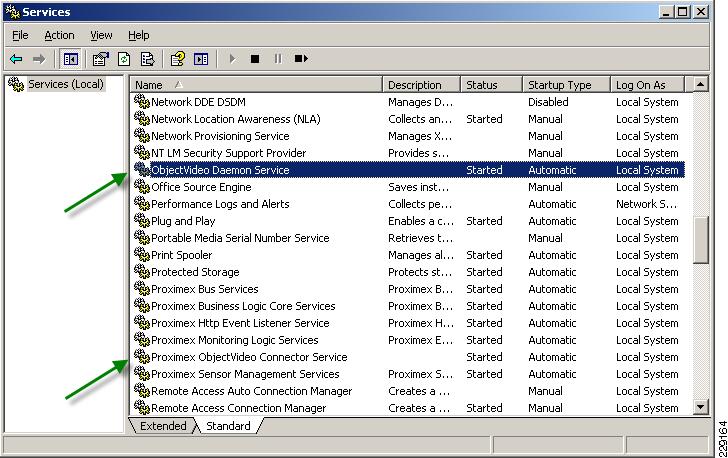Select Portable Media Serial Number Service
Screen dimensions: 728x458
click(x=240, y=238)
